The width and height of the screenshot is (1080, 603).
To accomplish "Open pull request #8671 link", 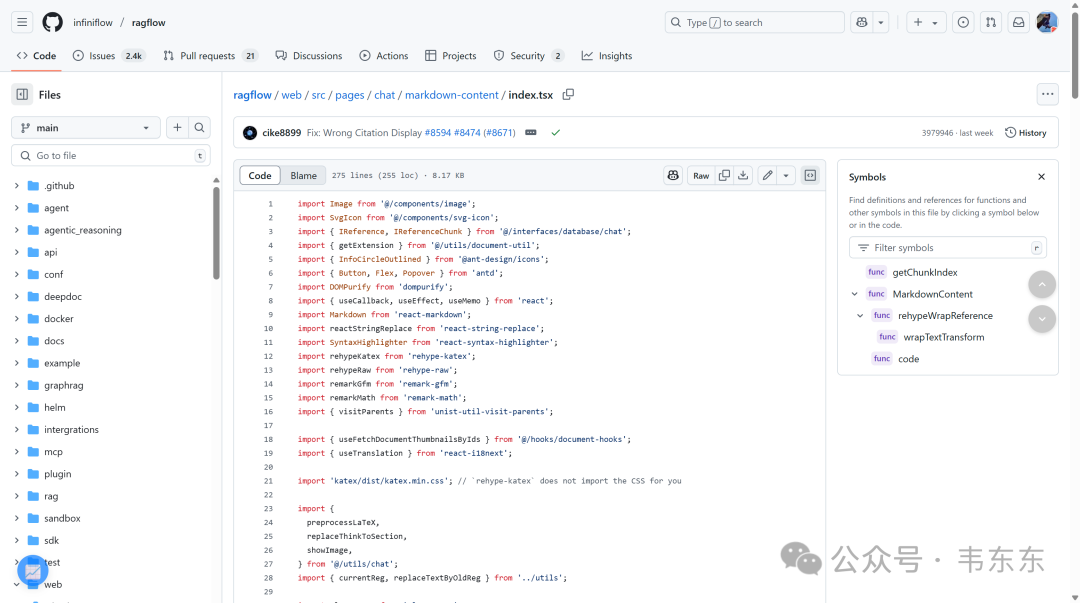I will pos(499,133).
